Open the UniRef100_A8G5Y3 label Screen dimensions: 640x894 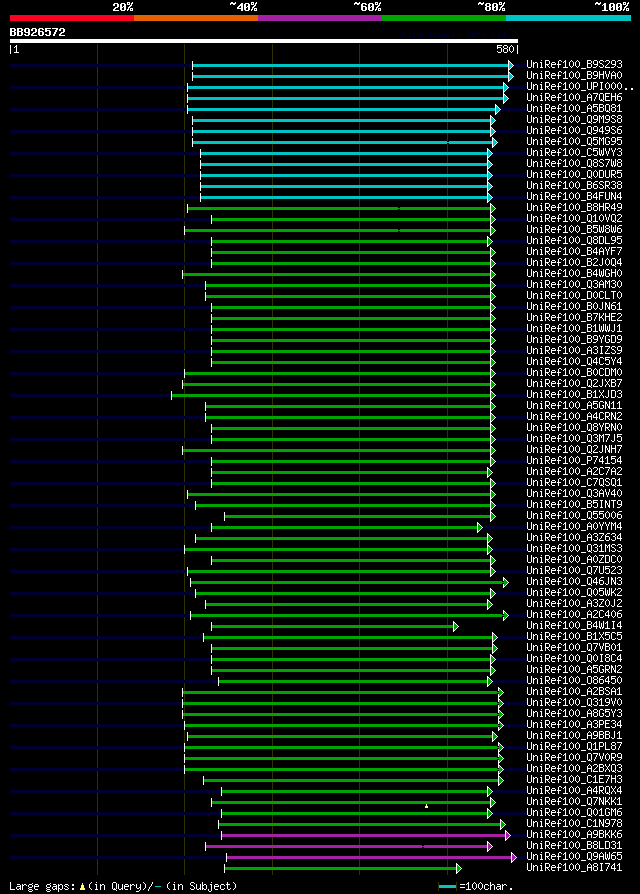[x=574, y=713]
